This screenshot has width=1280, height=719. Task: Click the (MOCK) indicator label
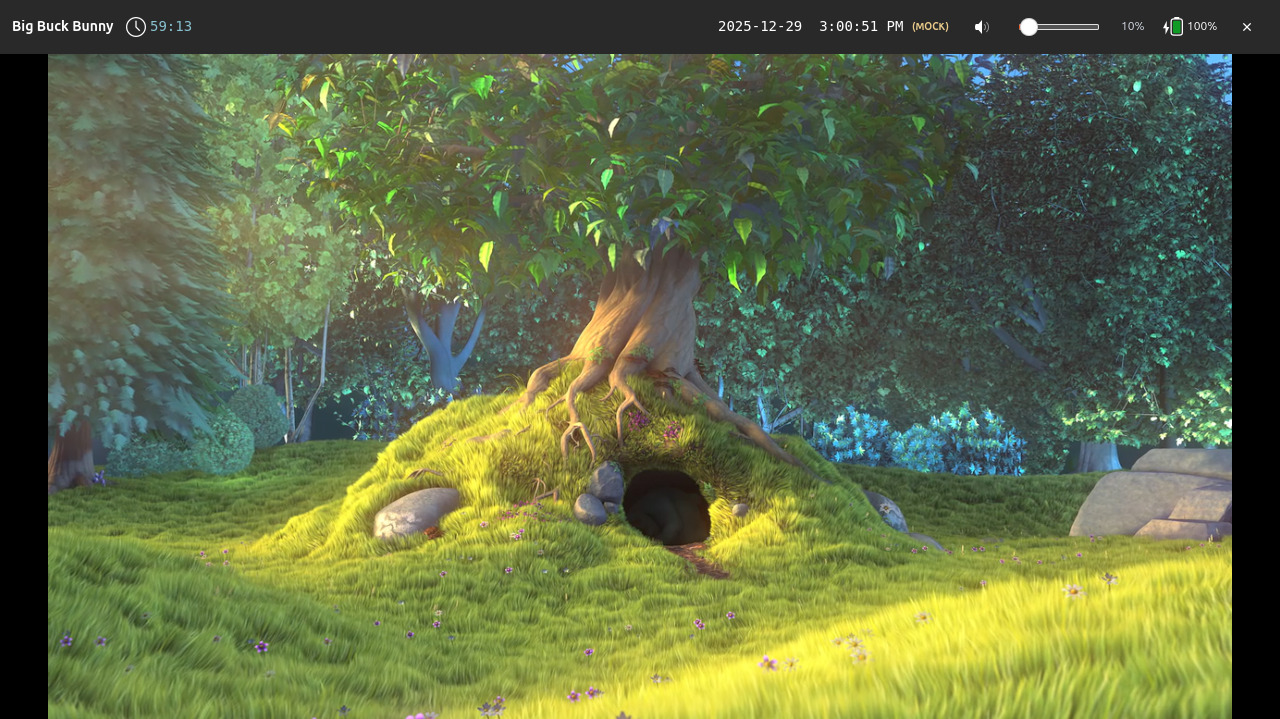point(930,26)
